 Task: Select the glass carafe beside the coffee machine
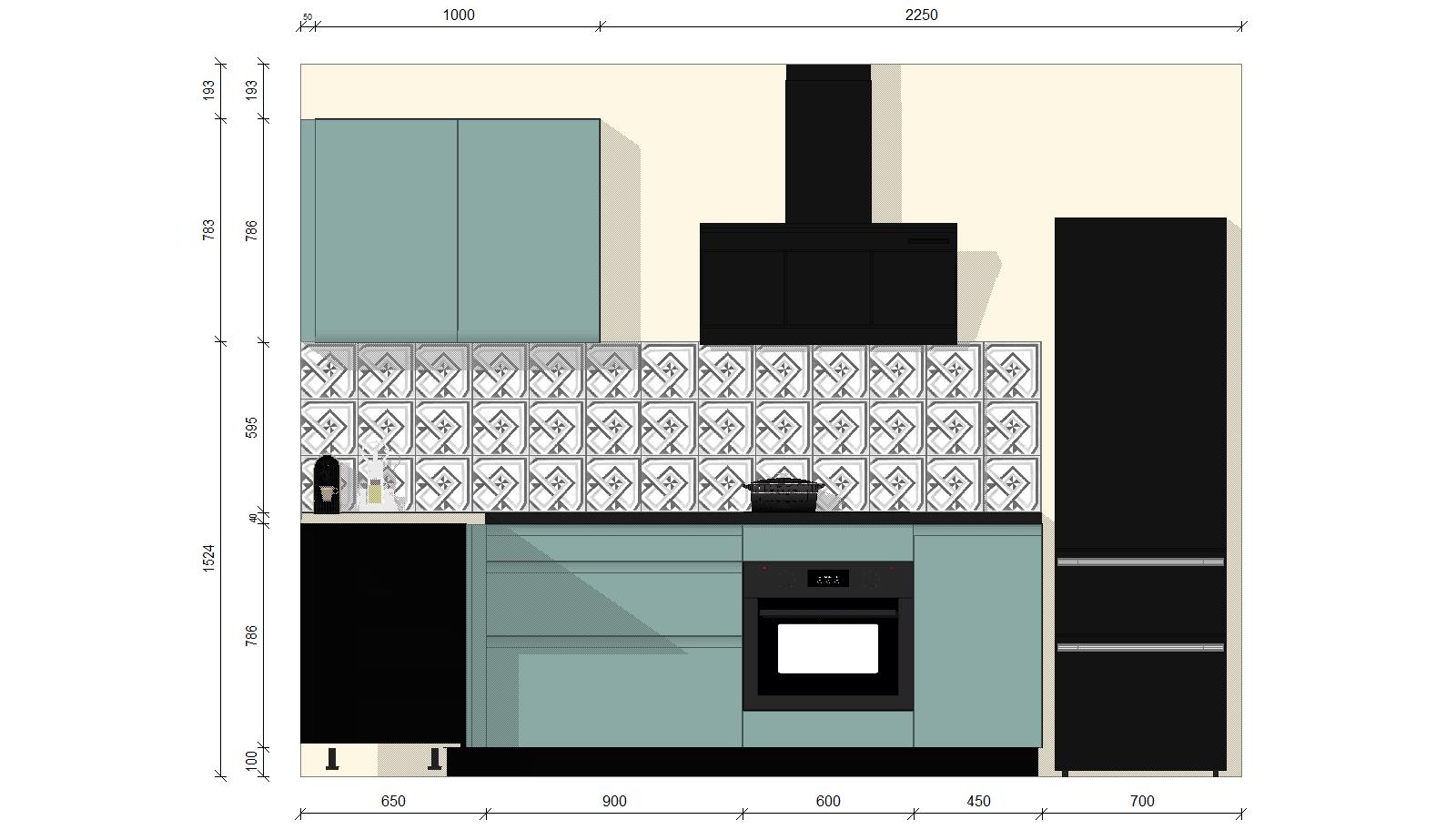[374, 481]
